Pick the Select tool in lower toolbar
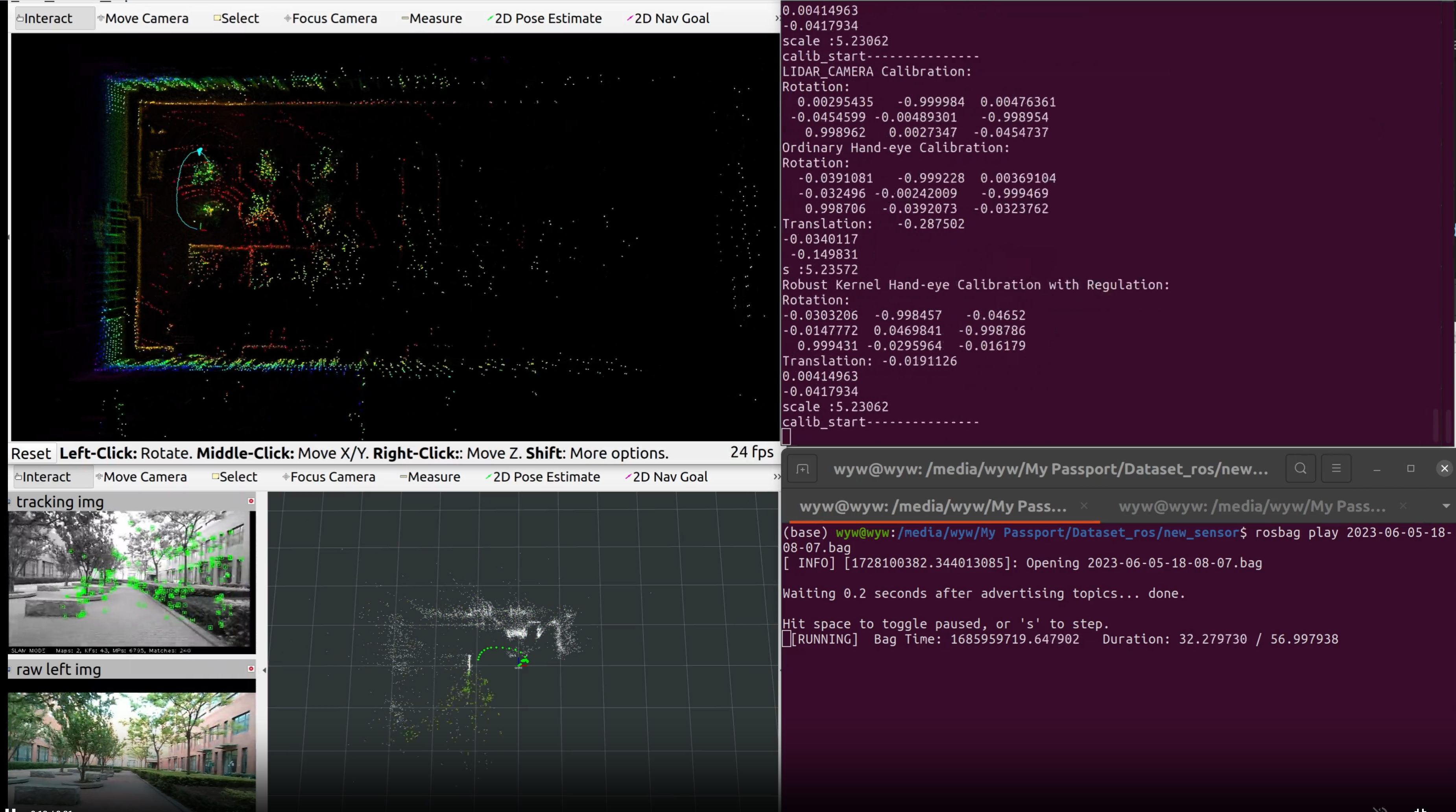Viewport: 1456px width, 812px height. pos(234,476)
